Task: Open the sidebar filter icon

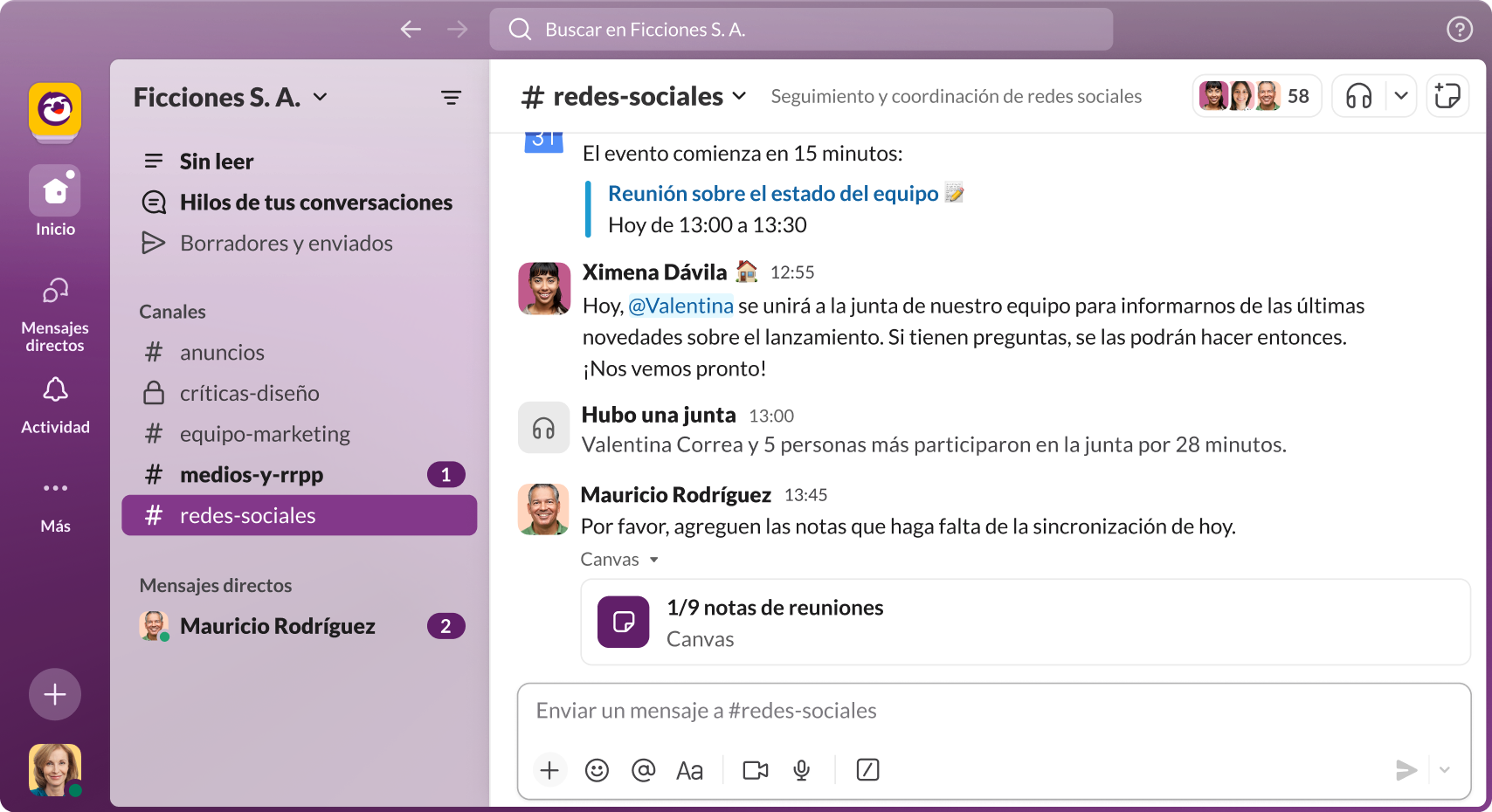Action: (451, 97)
